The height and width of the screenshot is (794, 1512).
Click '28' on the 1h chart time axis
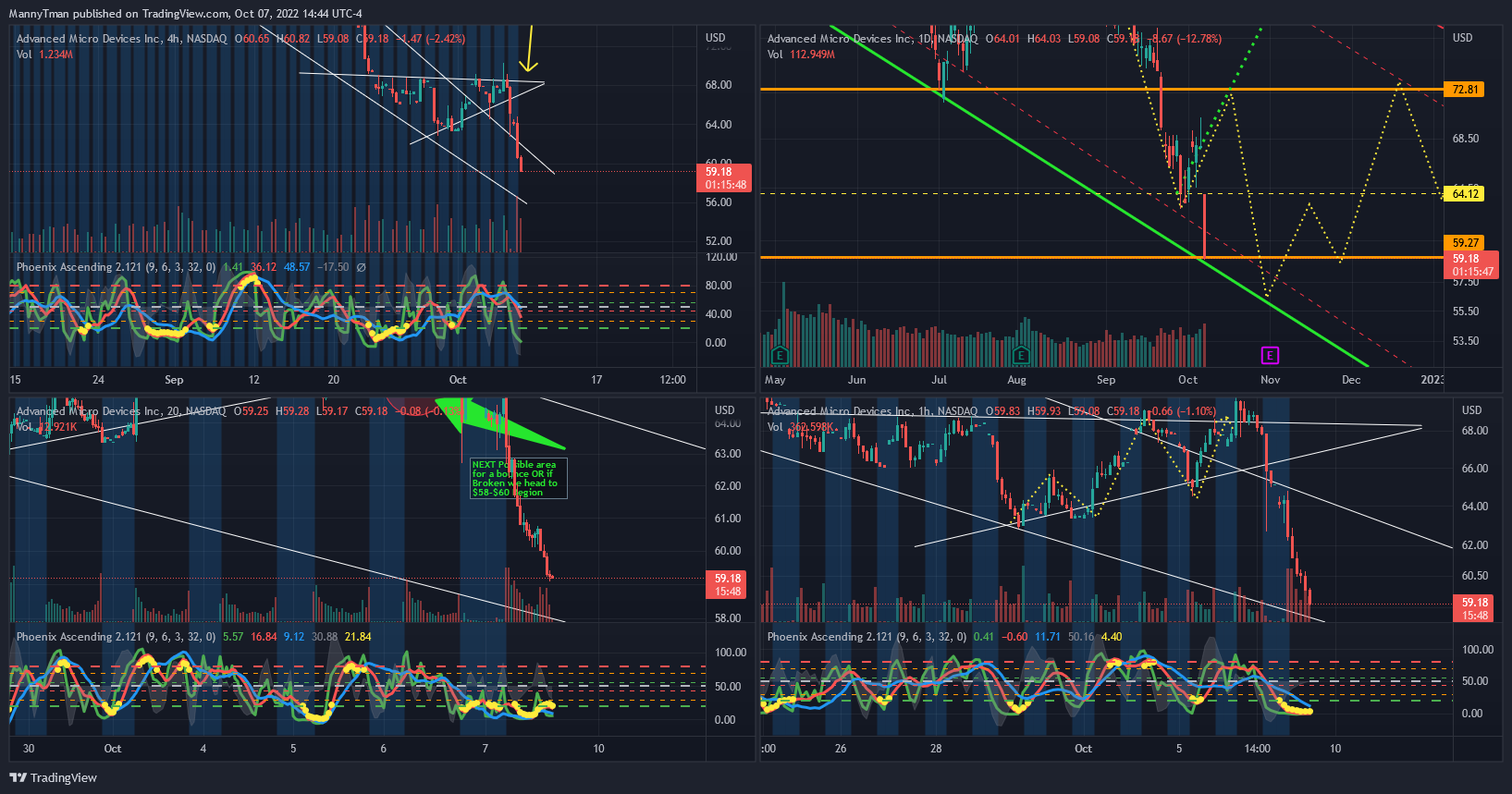[x=936, y=749]
